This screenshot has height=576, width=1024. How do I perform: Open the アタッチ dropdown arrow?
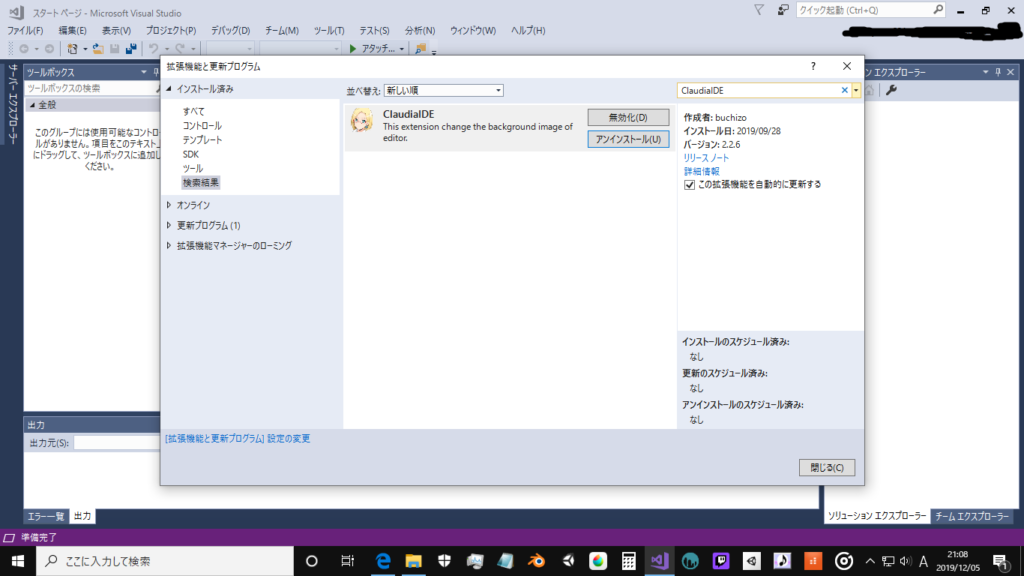tap(402, 49)
